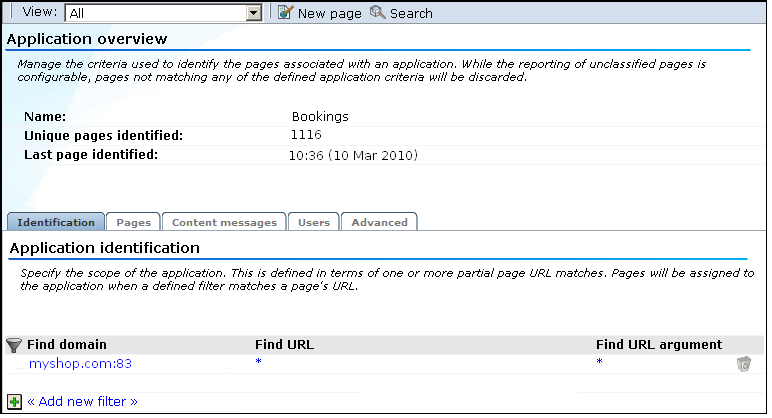Click the Name: label

point(45,117)
